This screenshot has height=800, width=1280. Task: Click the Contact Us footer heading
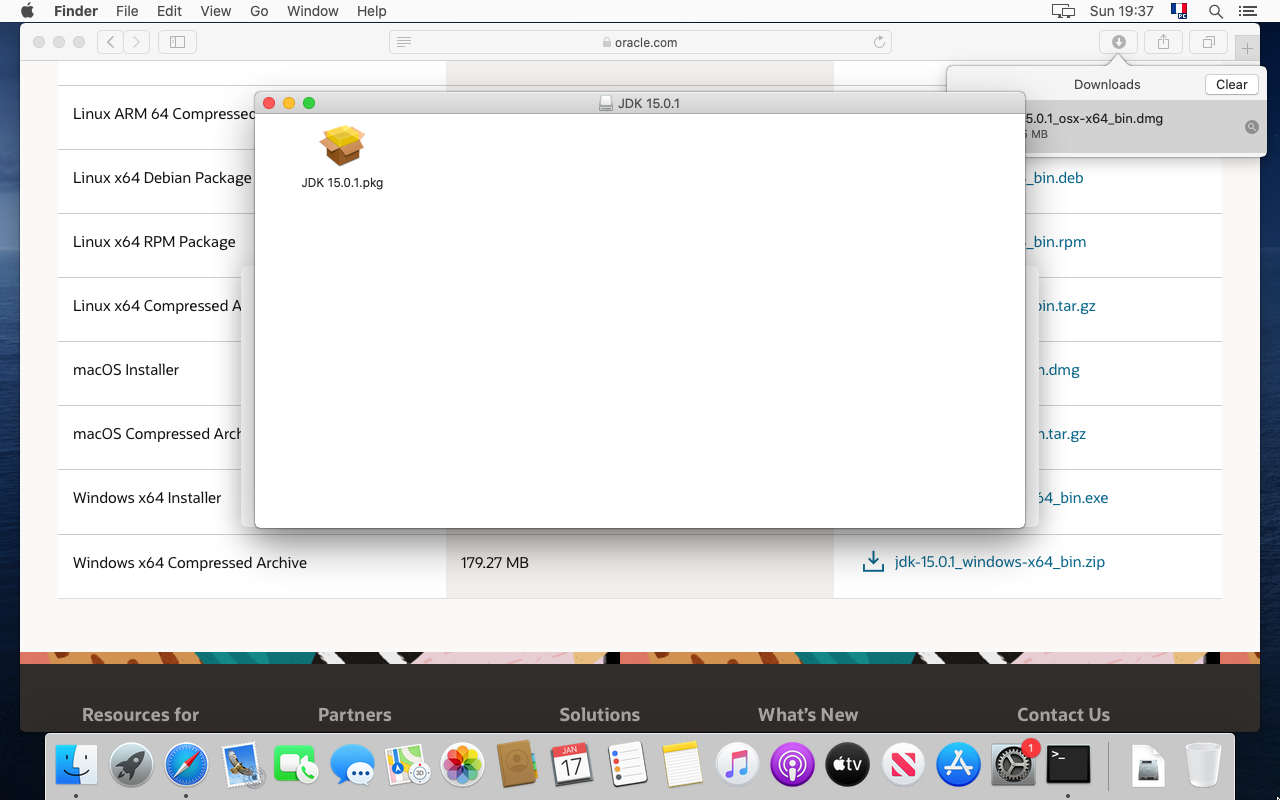1063,715
